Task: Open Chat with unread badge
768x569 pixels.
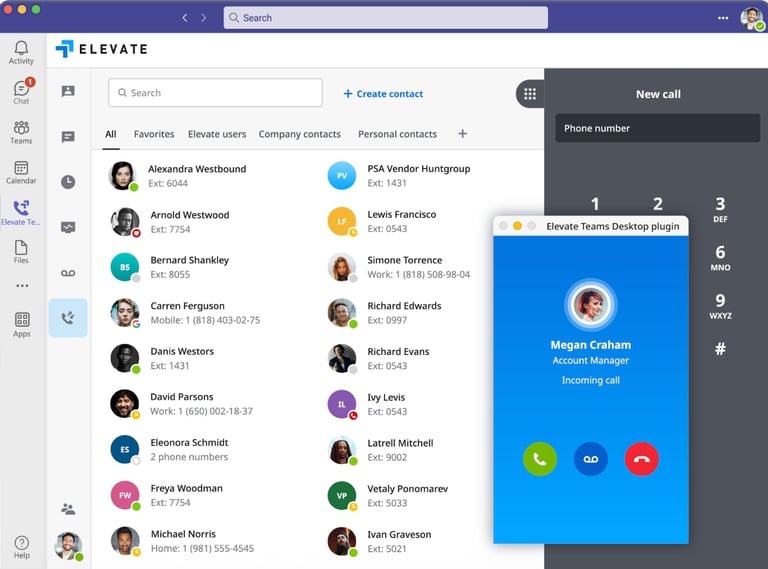Action: click(22, 92)
